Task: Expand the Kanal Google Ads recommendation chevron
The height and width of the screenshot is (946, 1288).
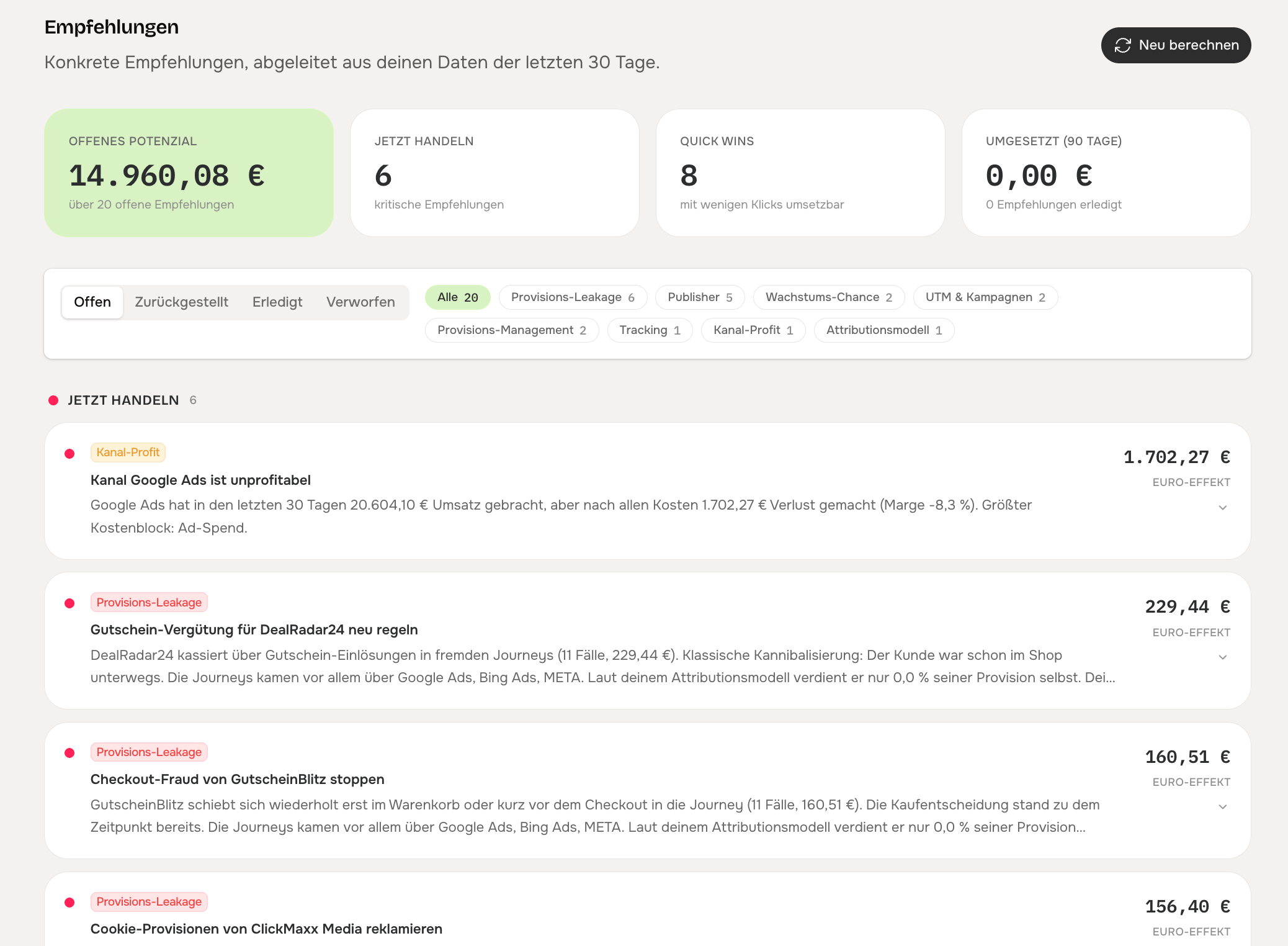Action: [1222, 508]
